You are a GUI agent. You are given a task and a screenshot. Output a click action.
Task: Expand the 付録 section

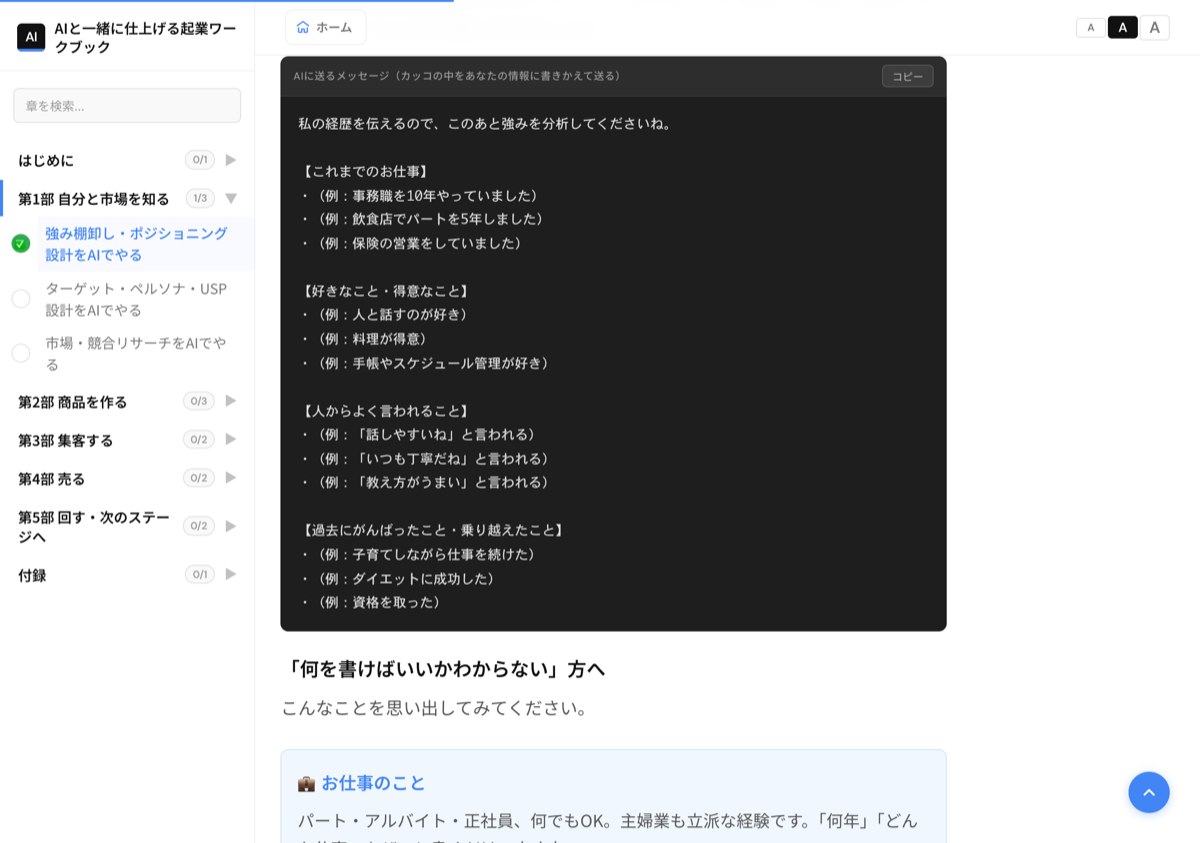tap(230, 573)
